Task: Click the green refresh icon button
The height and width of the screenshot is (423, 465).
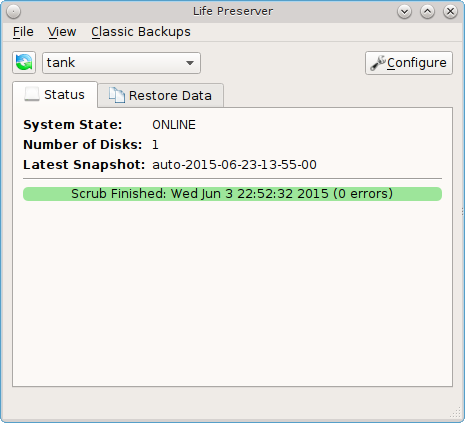Action: (24, 63)
